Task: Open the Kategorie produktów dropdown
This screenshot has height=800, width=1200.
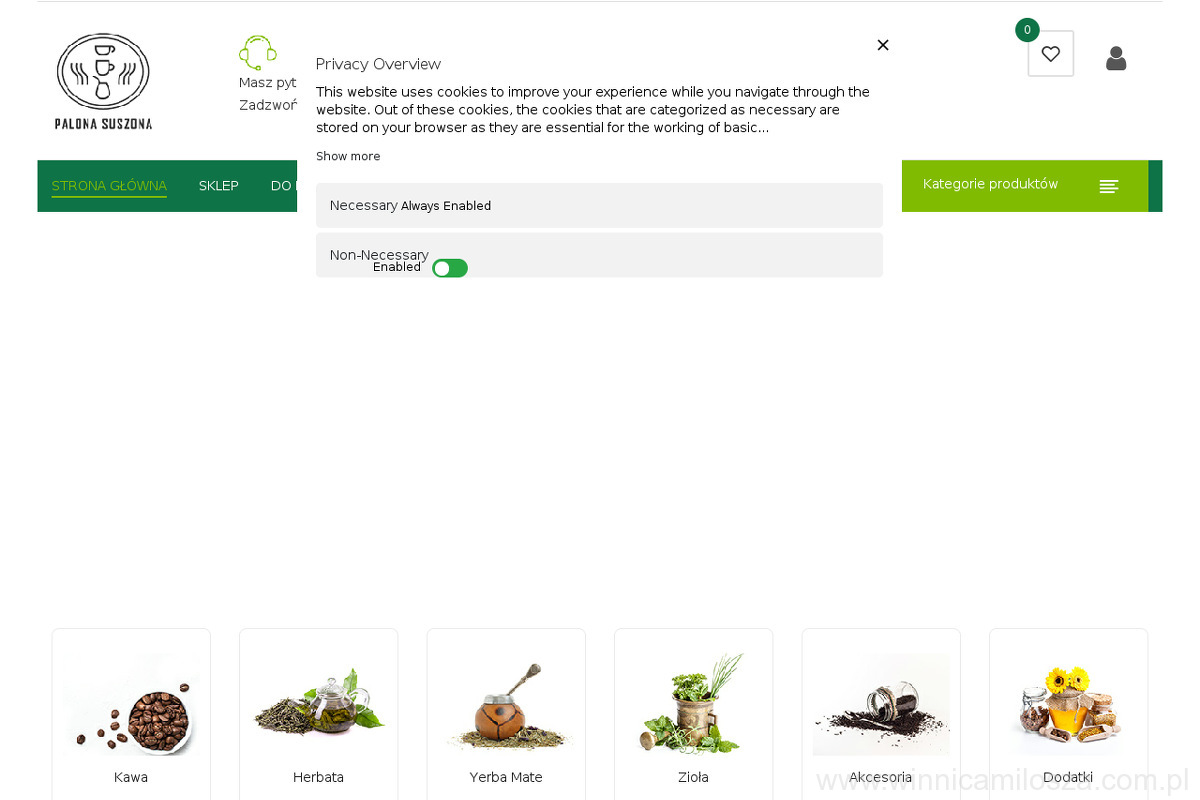Action: [x=1025, y=185]
